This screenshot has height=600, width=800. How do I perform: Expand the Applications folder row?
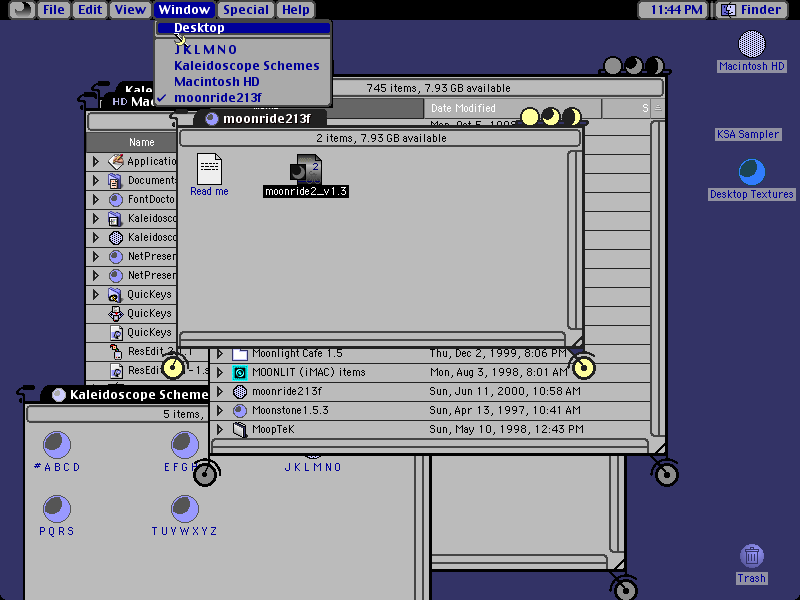(95, 162)
